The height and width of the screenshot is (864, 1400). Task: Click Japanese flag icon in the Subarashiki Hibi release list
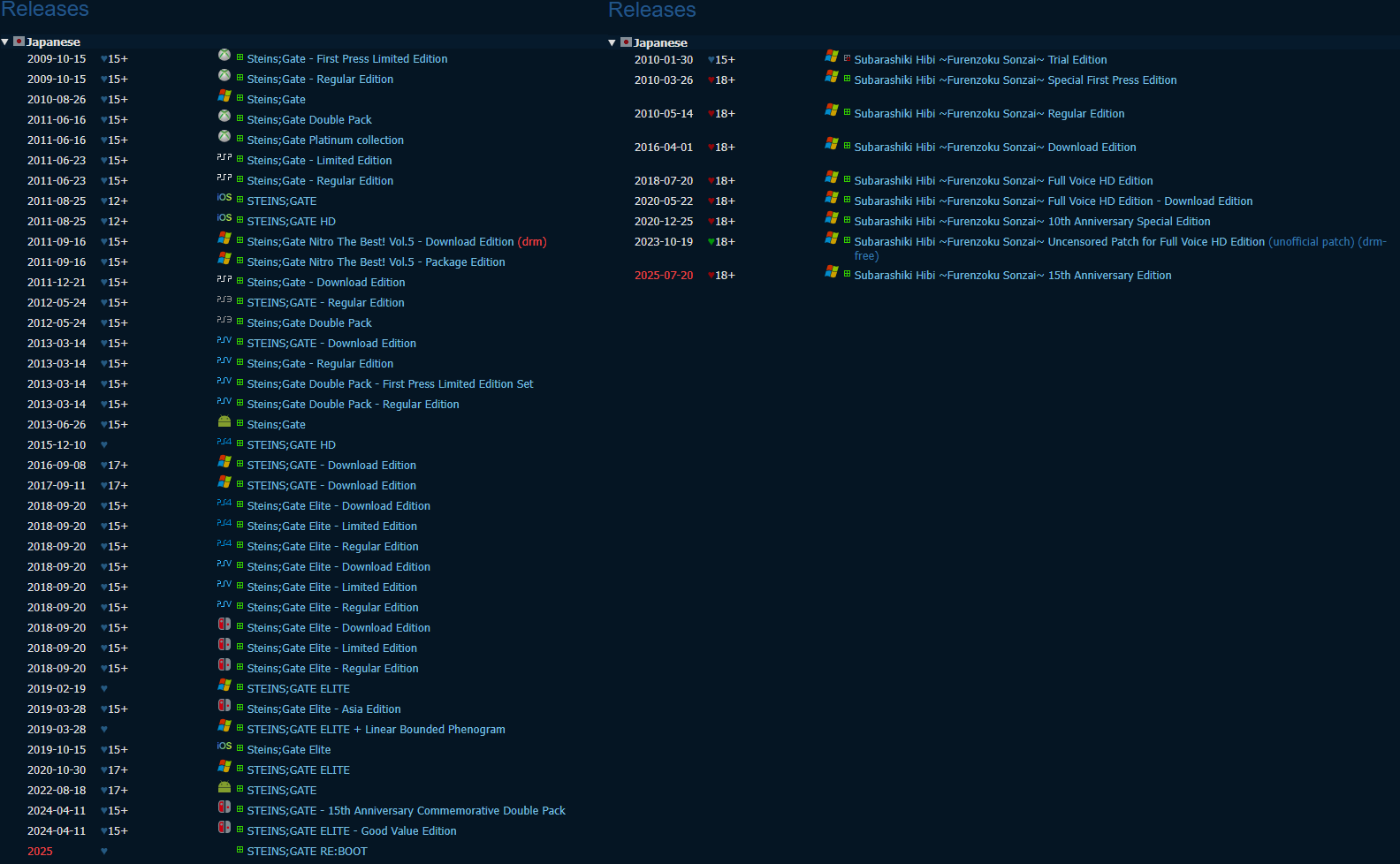coord(626,42)
